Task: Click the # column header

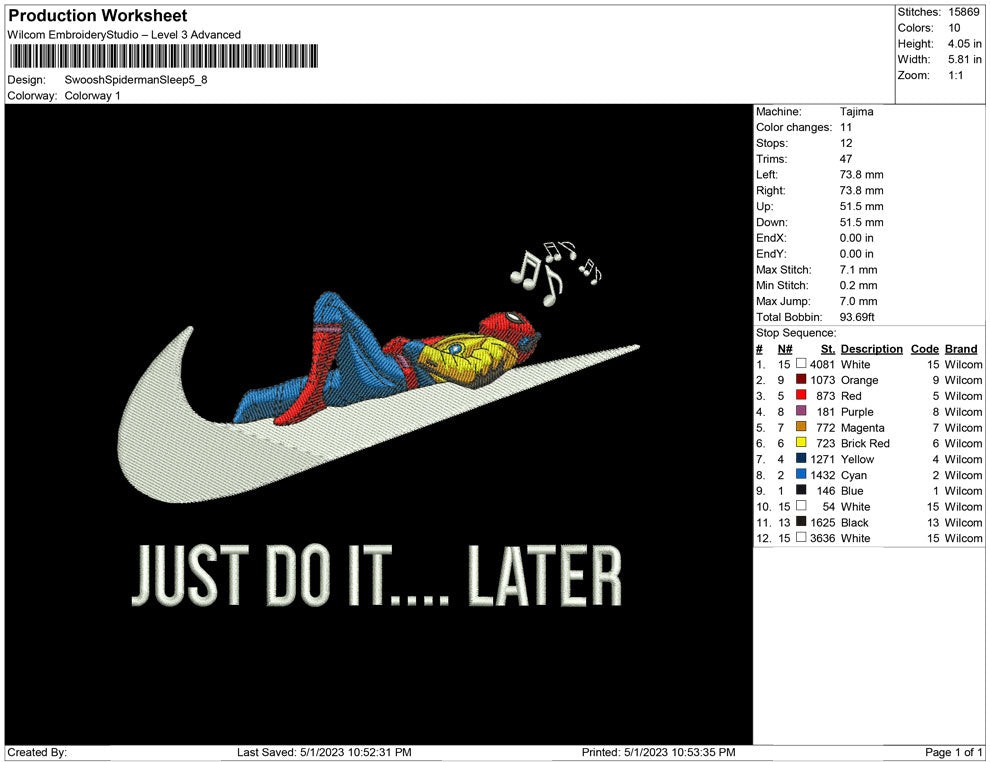Action: 760,349
